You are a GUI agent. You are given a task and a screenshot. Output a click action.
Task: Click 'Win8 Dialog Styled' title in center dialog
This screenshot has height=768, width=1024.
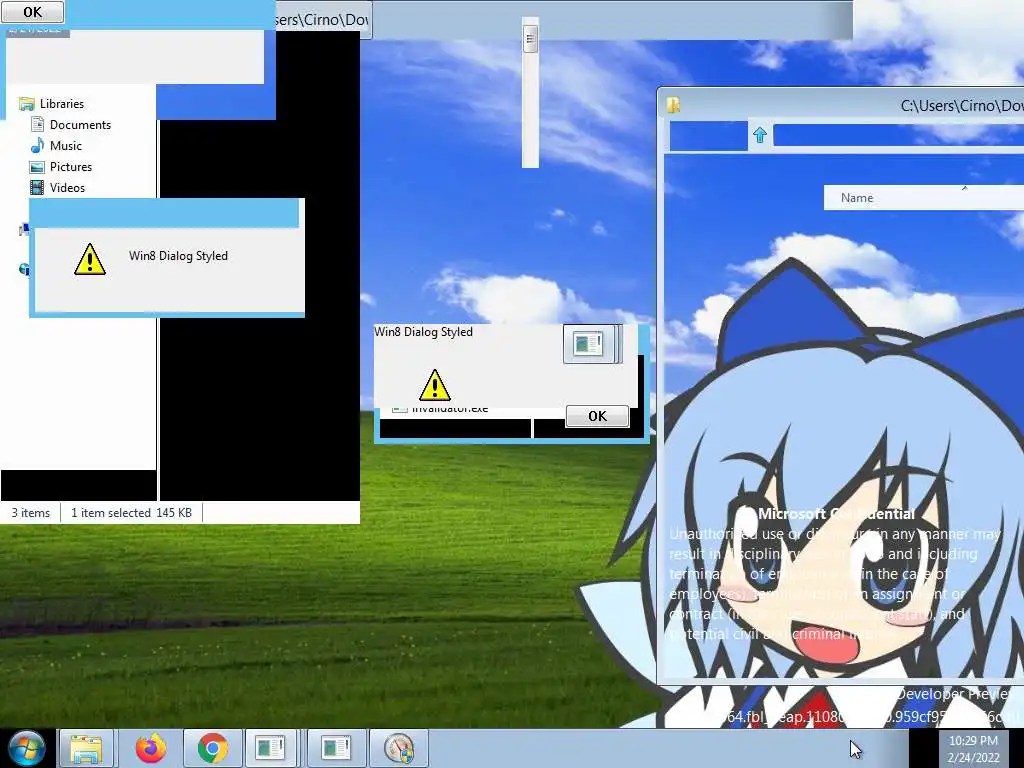click(423, 332)
